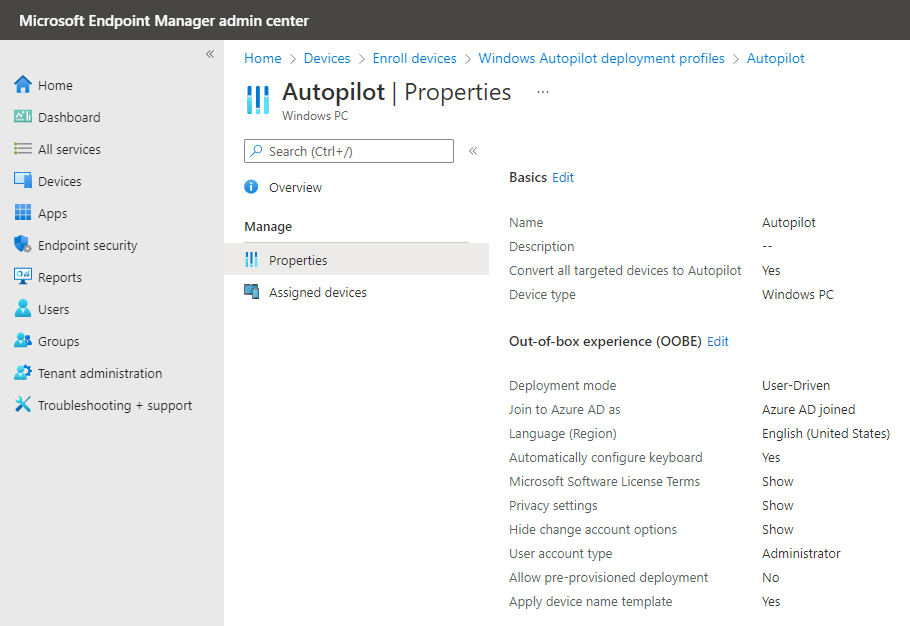Collapse the main left navigation sidebar

pyautogui.click(x=210, y=54)
